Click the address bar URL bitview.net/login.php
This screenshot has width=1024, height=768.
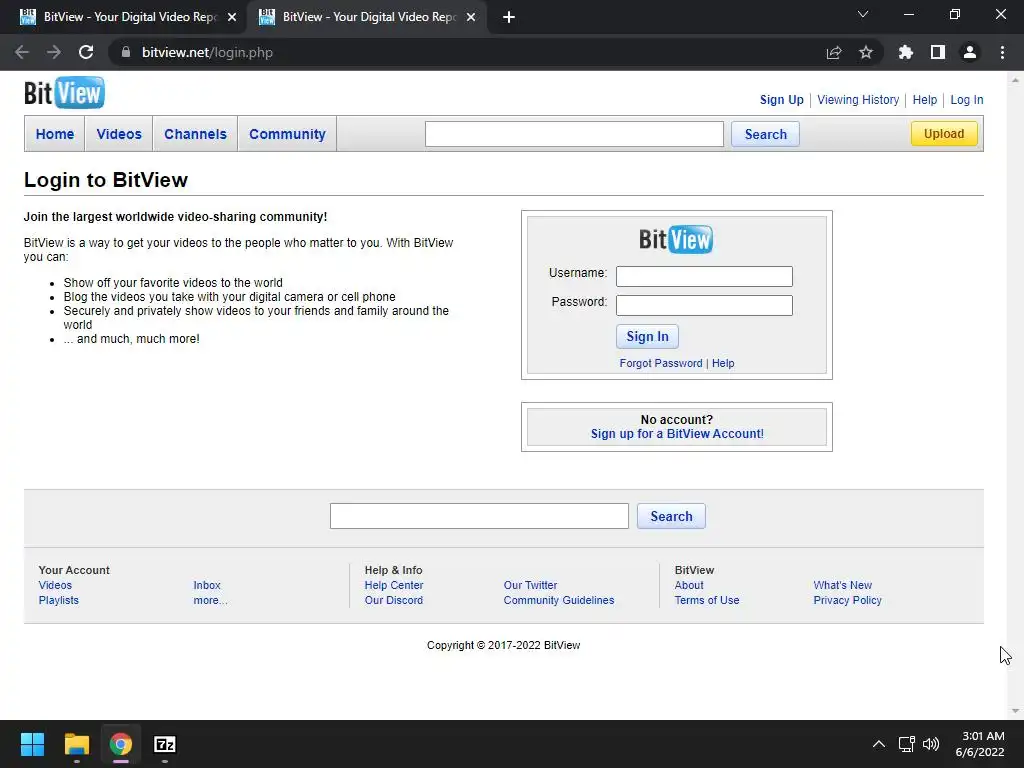point(207,52)
